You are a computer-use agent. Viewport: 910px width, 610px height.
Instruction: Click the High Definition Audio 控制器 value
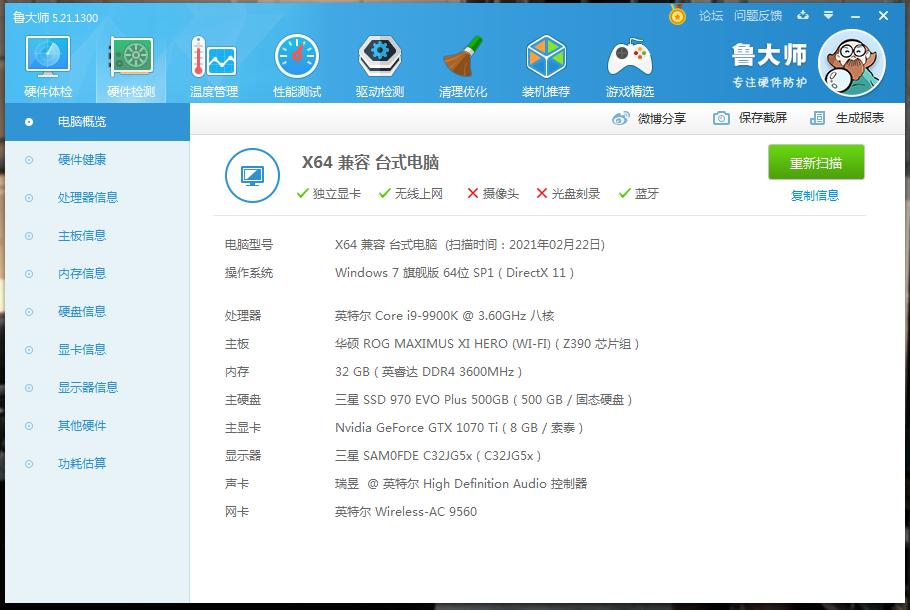tap(461, 483)
